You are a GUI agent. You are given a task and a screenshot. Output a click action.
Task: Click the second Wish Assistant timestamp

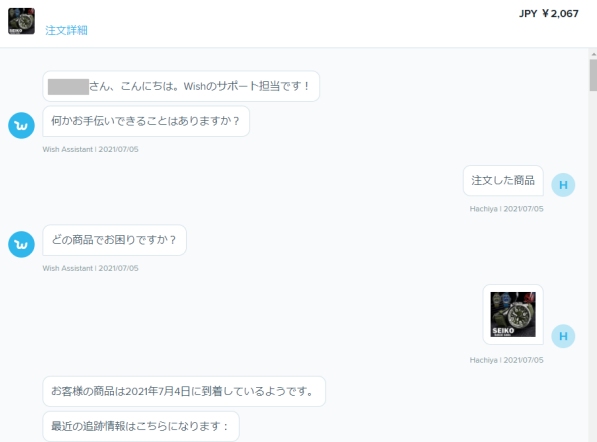click(90, 268)
